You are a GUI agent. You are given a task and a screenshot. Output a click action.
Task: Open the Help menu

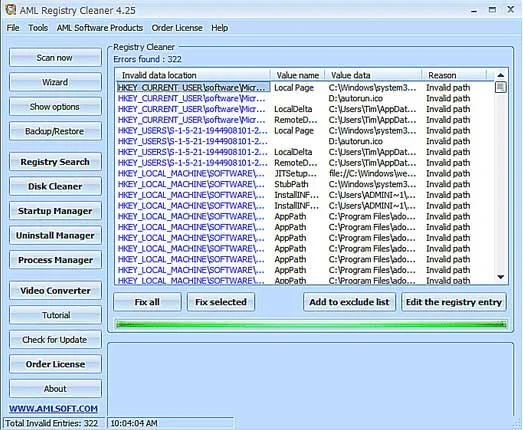tap(219, 28)
